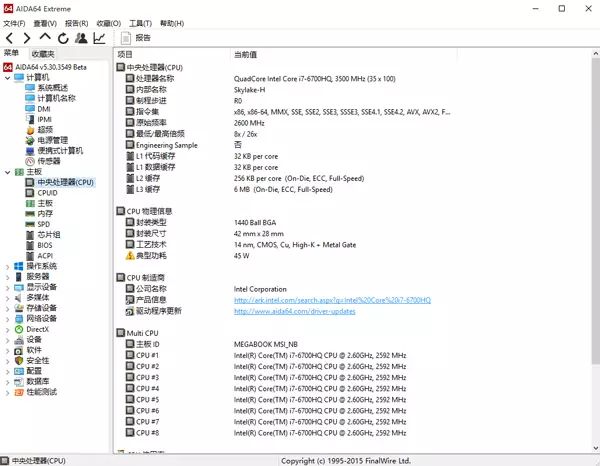Select the 设备 devices tree item
The width and height of the screenshot is (600, 466).
(28, 340)
